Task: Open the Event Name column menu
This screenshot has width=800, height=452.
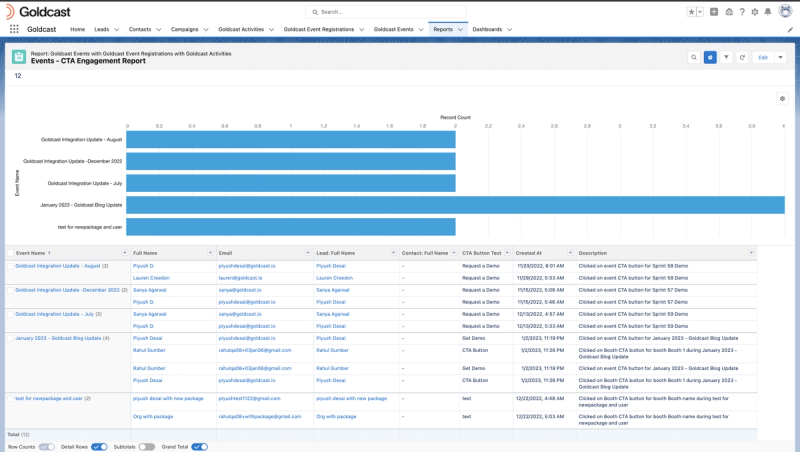Action: (124, 253)
